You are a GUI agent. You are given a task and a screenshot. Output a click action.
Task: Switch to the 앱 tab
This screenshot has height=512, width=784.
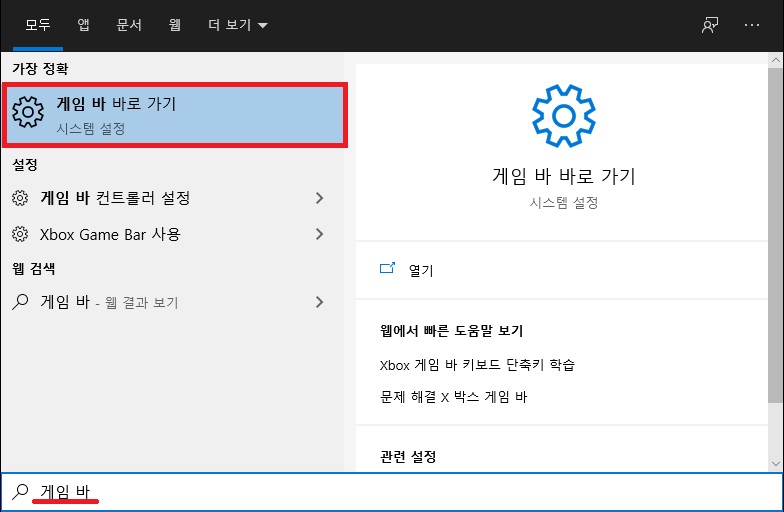[83, 24]
